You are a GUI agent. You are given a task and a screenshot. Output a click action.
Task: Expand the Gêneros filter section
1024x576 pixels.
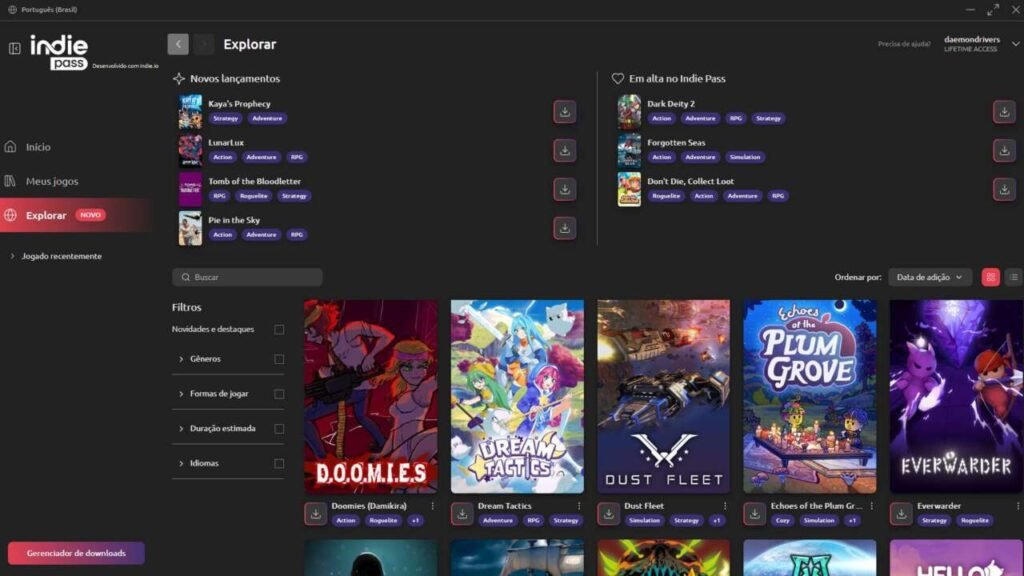tap(181, 359)
